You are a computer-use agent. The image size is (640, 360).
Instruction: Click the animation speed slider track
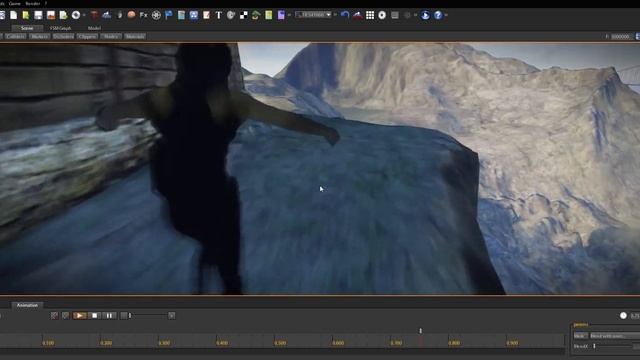point(148,316)
